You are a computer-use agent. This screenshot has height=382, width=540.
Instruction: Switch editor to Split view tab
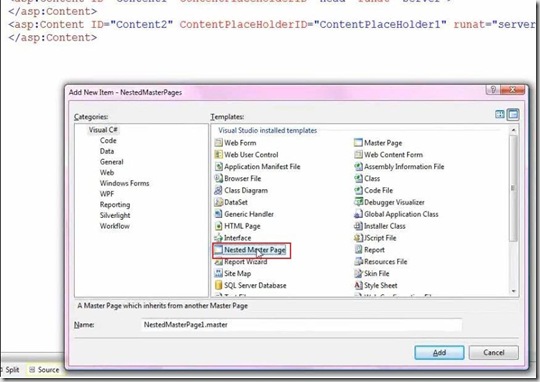[x=11, y=370]
